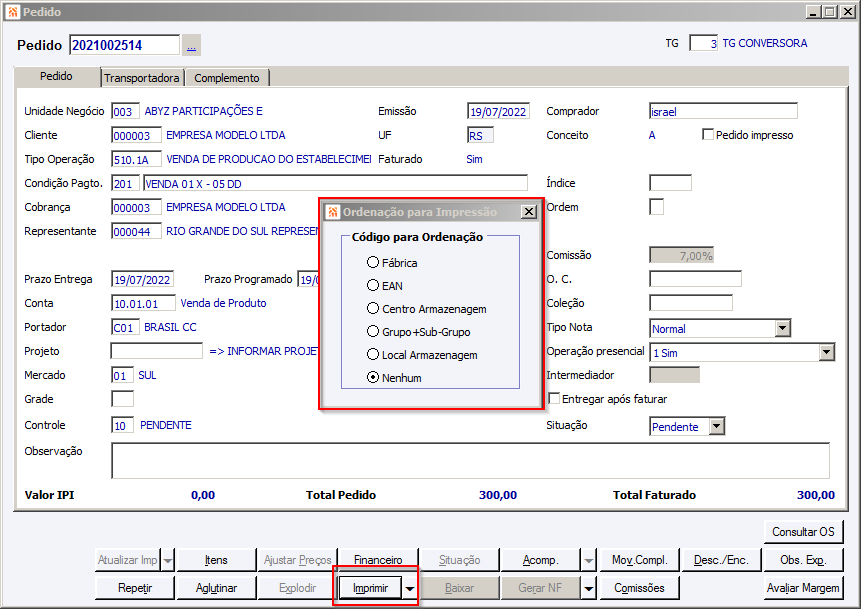Click the Emissão date field

[498, 111]
